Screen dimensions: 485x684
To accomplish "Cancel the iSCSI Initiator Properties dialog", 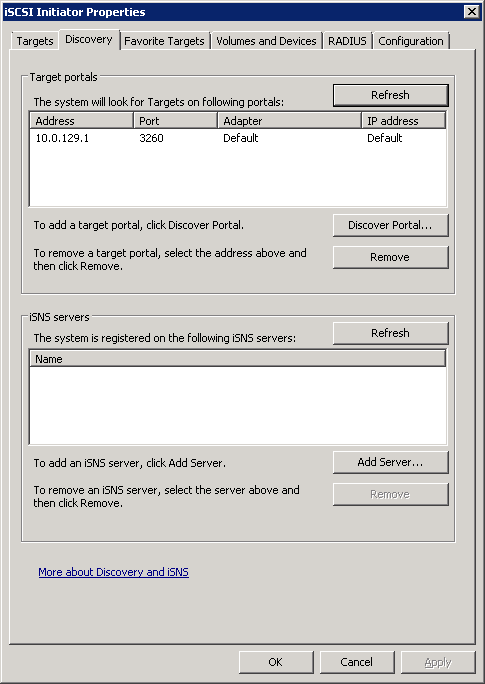I will click(357, 662).
